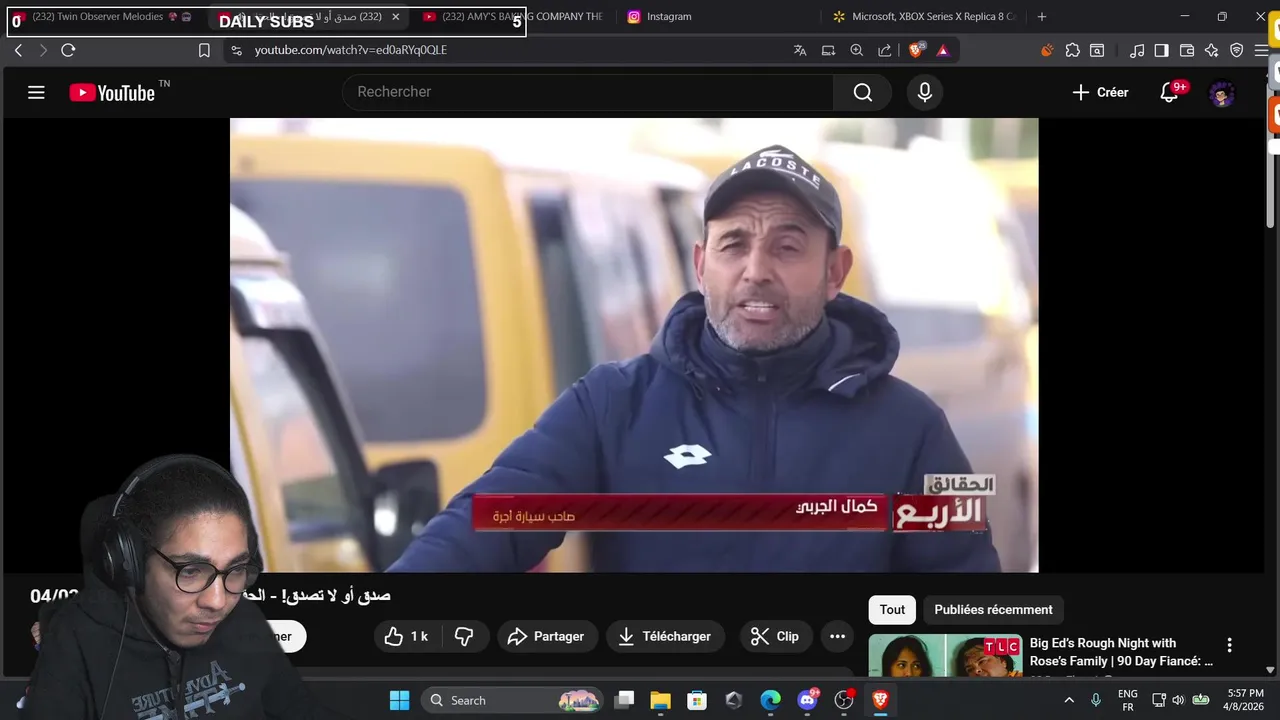
Task: Click the translate page icon
Action: (x=800, y=50)
